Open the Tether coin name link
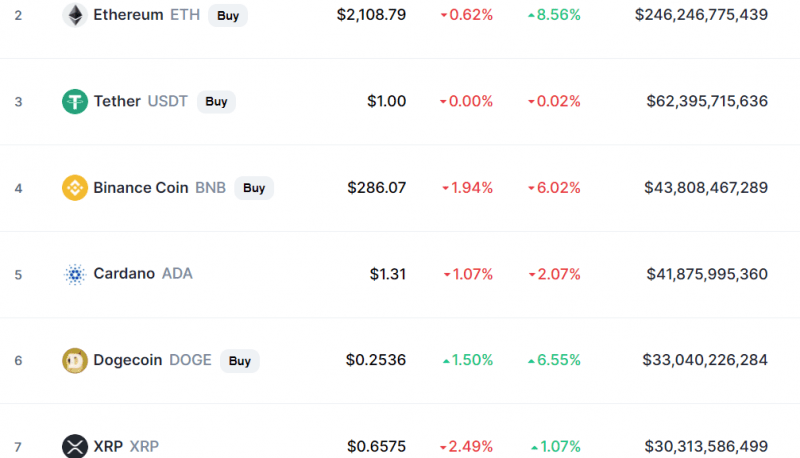This screenshot has height=458, width=800. click(x=117, y=101)
